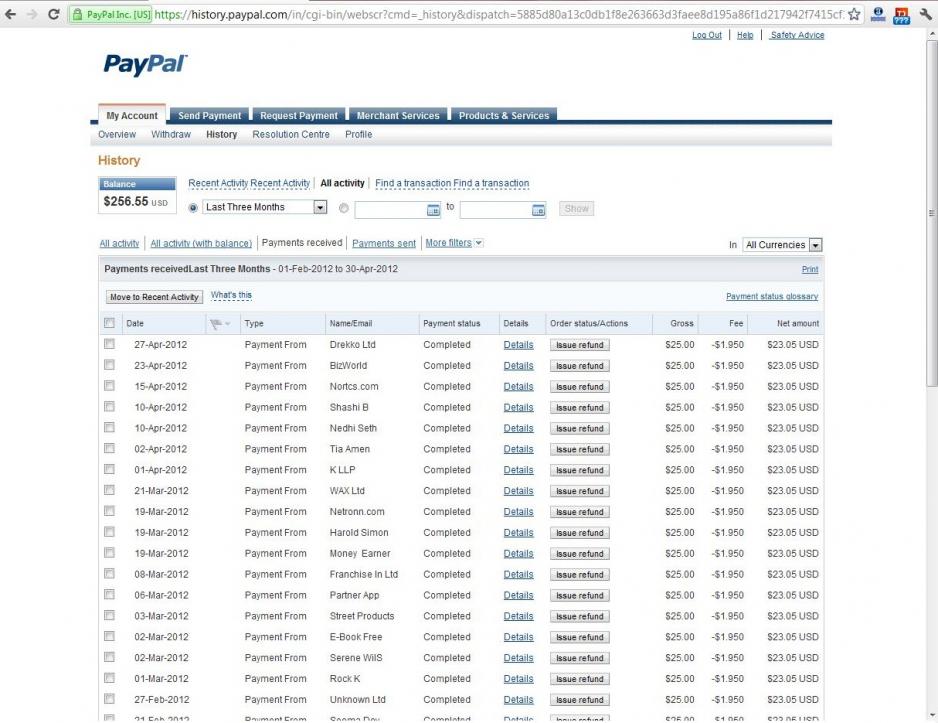
Task: Reload the page with the refresh icon
Action: [53, 14]
